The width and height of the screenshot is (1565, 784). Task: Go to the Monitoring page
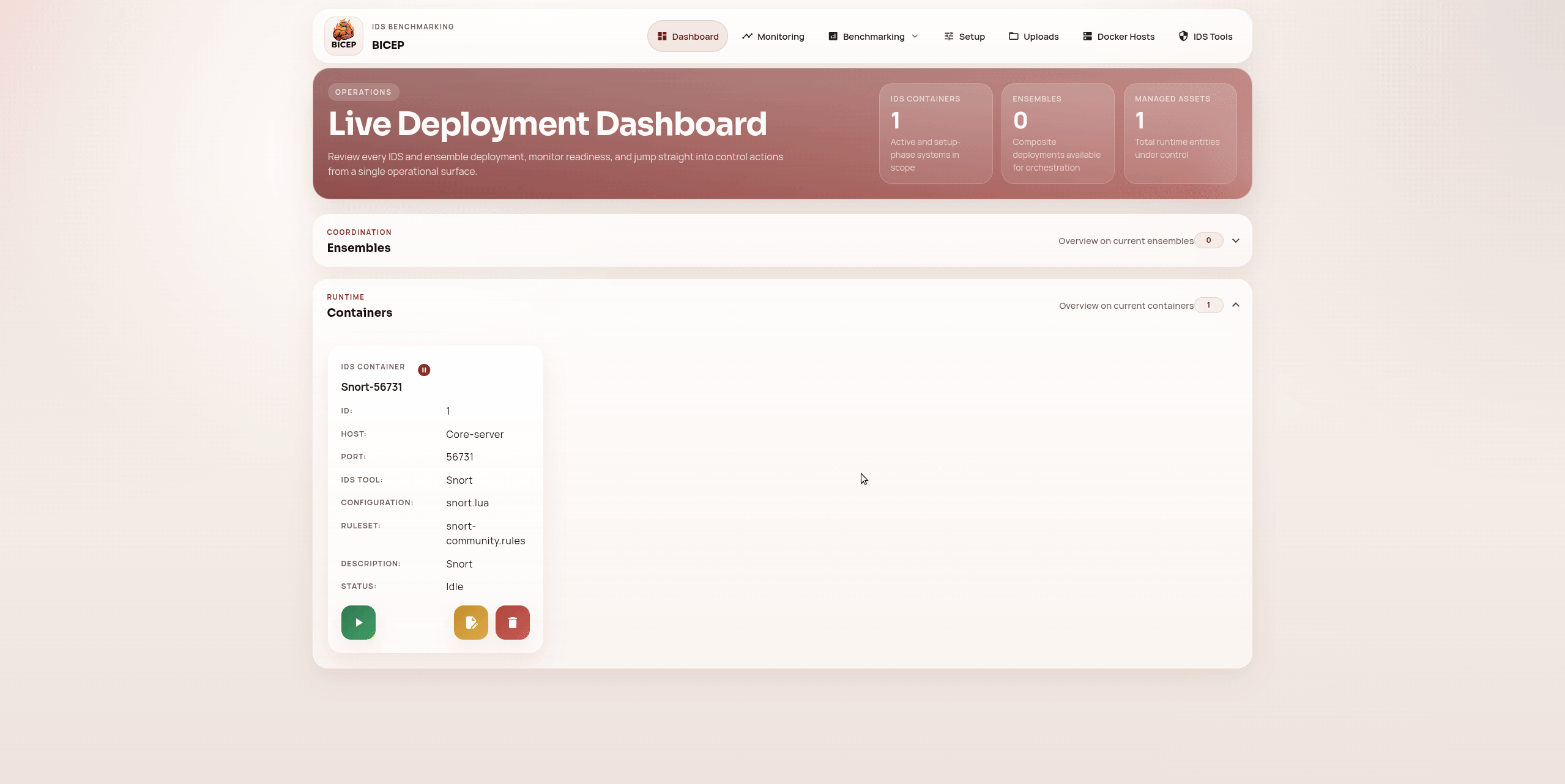click(773, 36)
